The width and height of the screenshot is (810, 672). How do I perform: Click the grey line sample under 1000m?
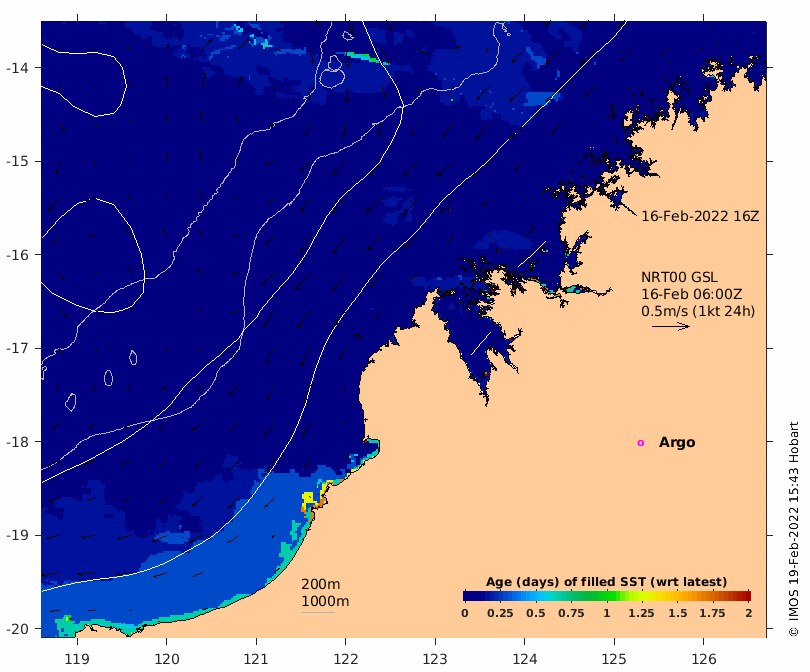[318, 613]
